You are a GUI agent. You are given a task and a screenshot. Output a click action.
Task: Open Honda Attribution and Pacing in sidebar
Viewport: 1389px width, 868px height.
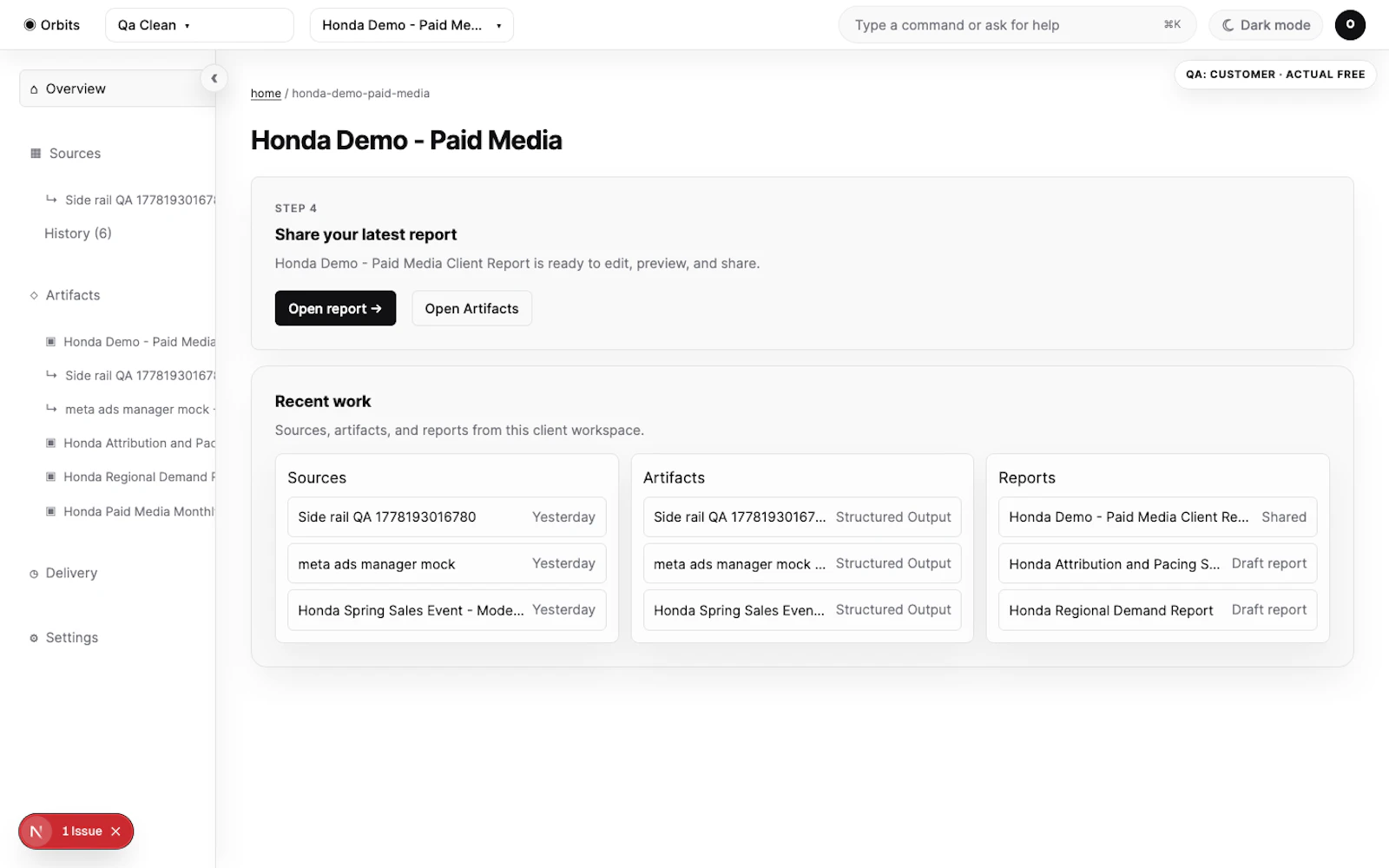130,444
